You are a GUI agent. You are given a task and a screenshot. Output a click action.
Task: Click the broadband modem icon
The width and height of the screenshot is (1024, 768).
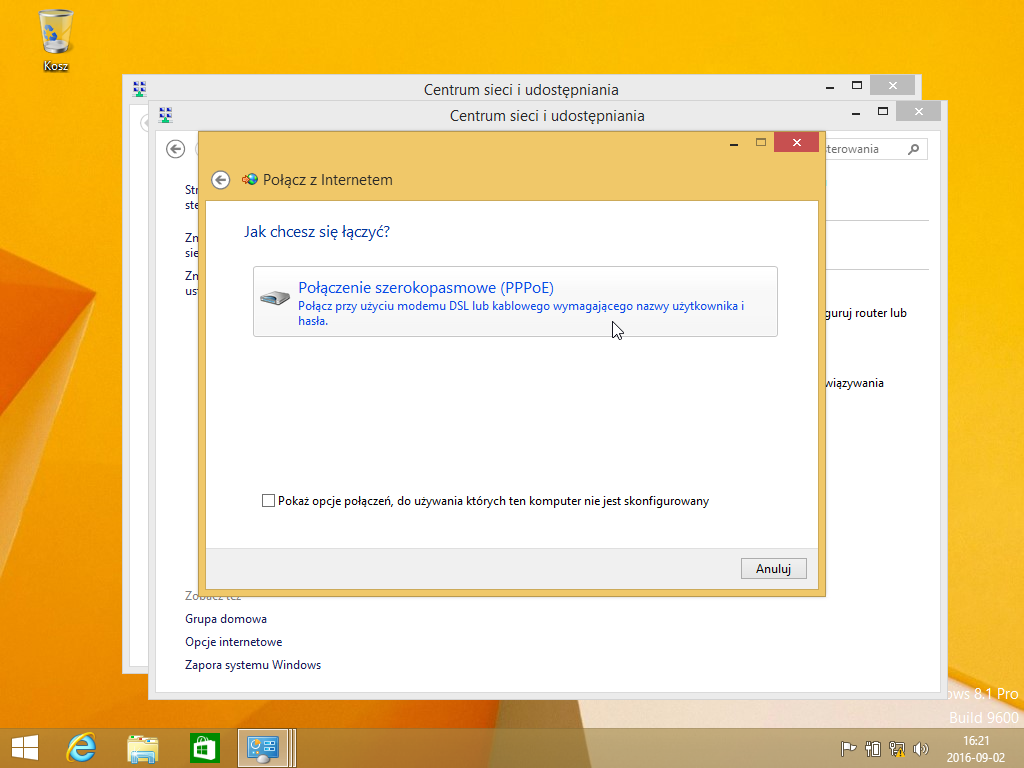[275, 298]
